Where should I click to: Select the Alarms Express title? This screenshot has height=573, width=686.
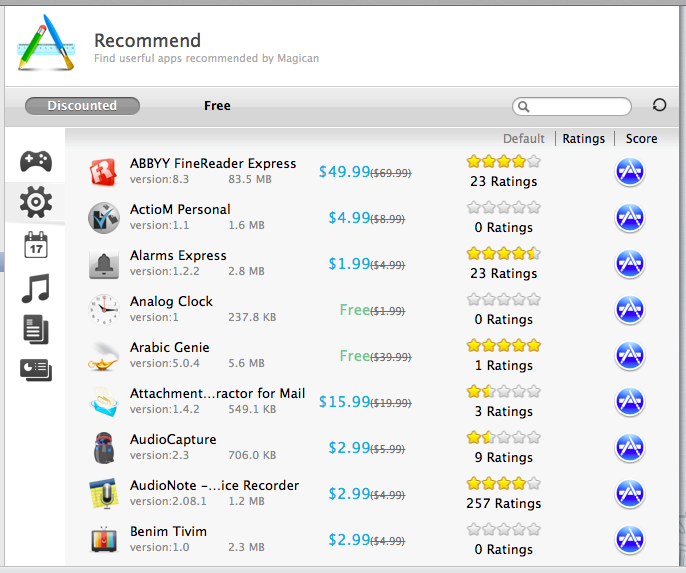(178, 255)
